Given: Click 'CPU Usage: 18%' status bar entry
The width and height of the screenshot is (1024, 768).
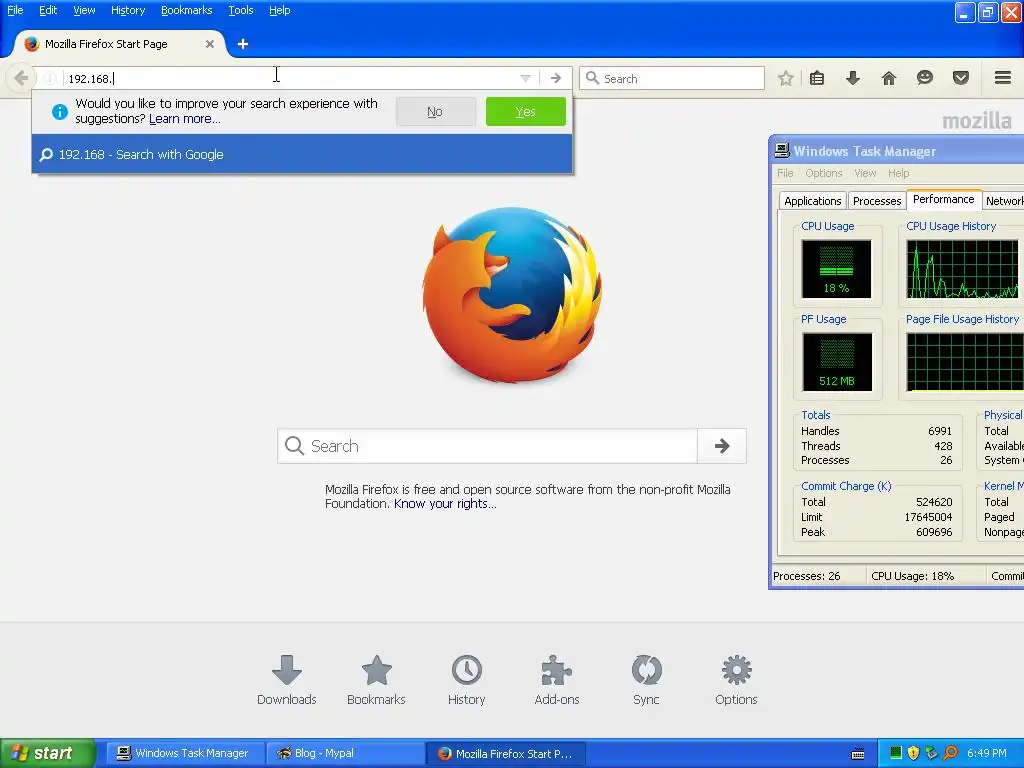Looking at the screenshot, I should pos(912,576).
